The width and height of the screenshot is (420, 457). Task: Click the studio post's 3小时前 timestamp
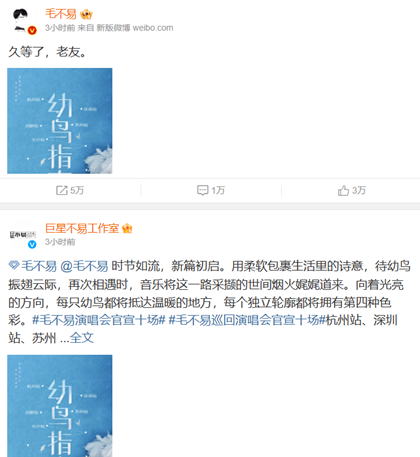[x=60, y=242]
